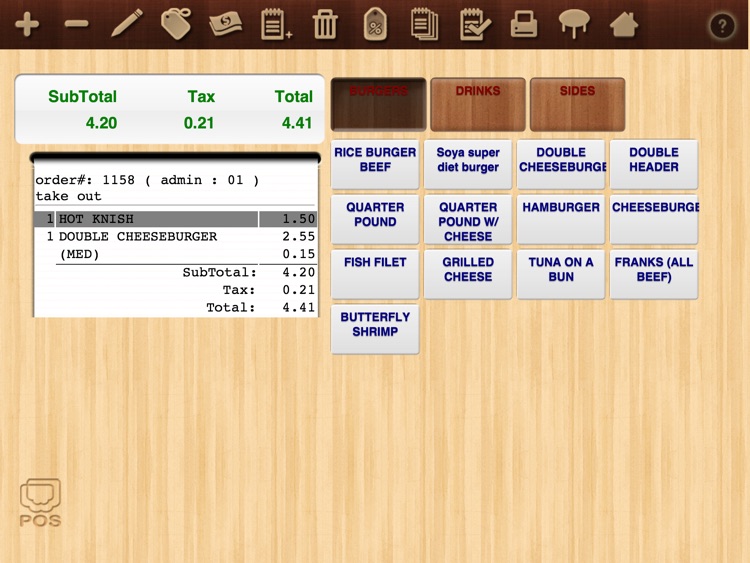Add FISH FILET item
The height and width of the screenshot is (563, 750).
(x=375, y=274)
